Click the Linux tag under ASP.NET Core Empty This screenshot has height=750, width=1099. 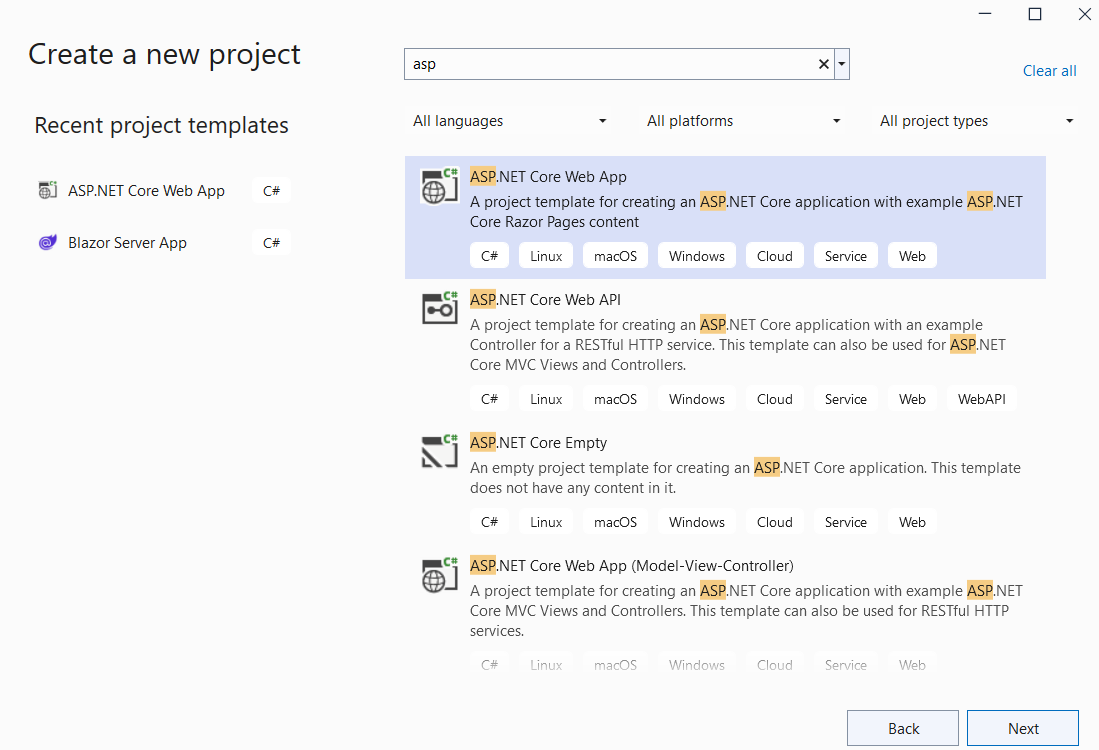pyautogui.click(x=545, y=521)
